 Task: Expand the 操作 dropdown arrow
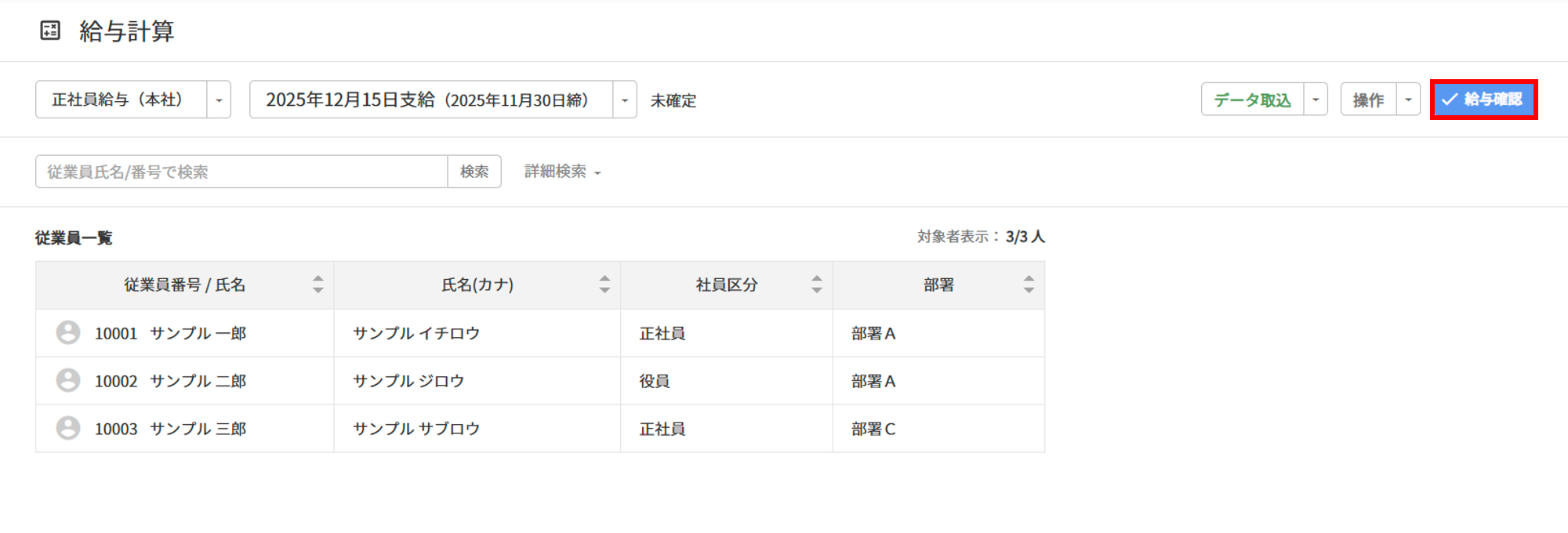(1408, 100)
